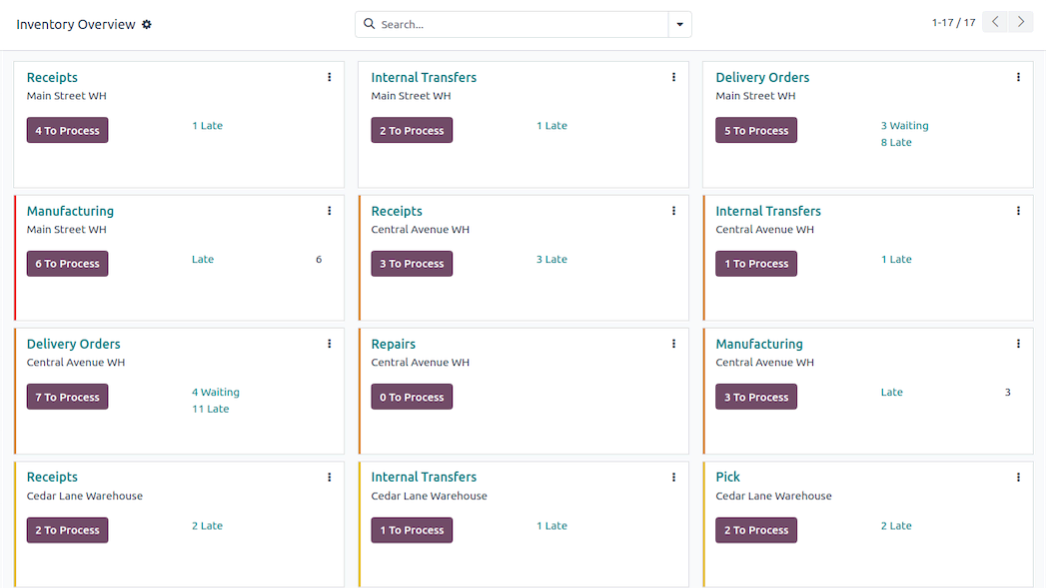Click the search magnifier icon
Image resolution: width=1046 pixels, height=588 pixels.
(369, 24)
